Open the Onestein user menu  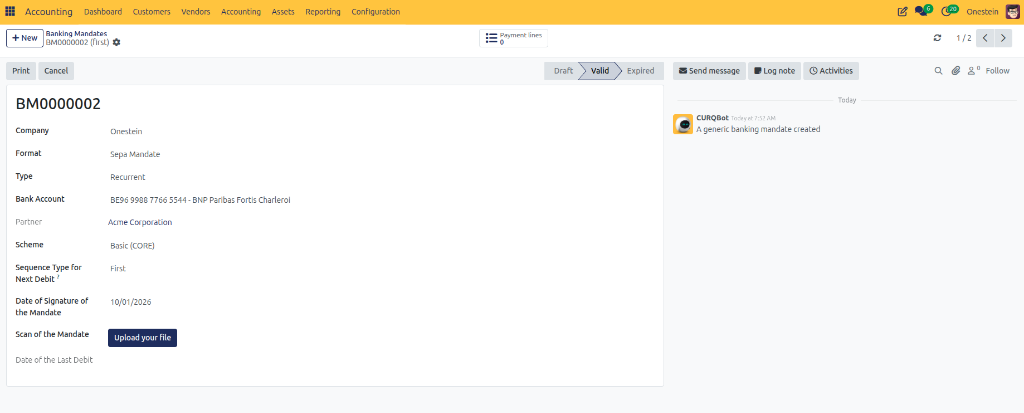tap(991, 12)
